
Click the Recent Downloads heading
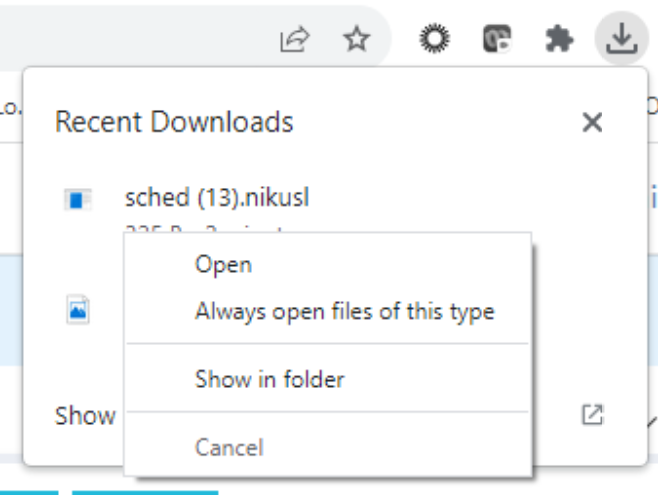[x=174, y=122]
